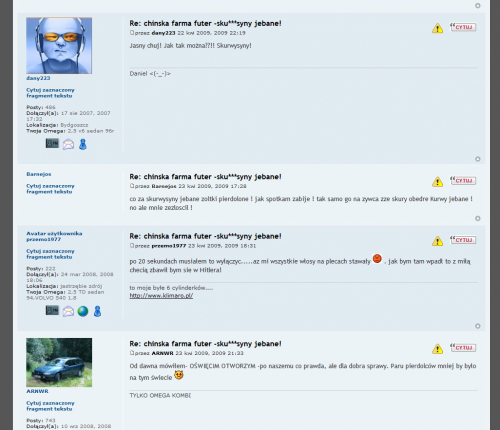Click ARNWR's car avatar thumbnail

[x=59, y=362]
